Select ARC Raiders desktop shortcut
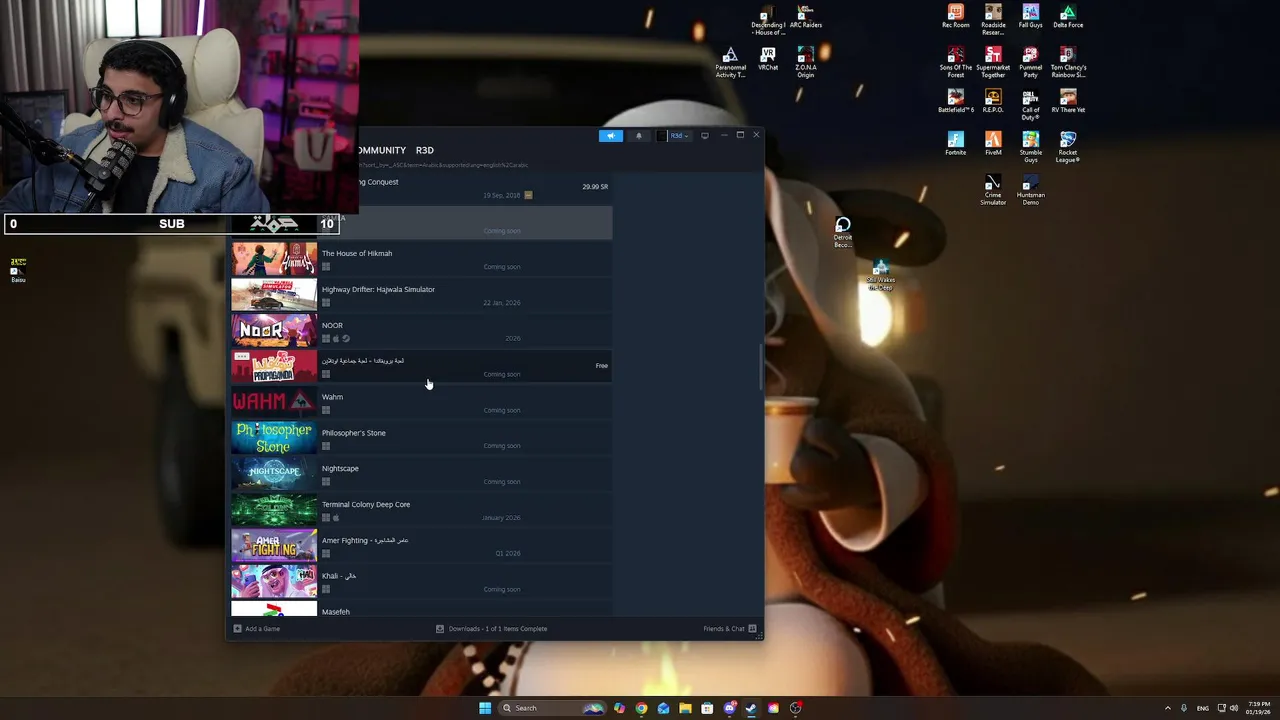 click(x=806, y=16)
